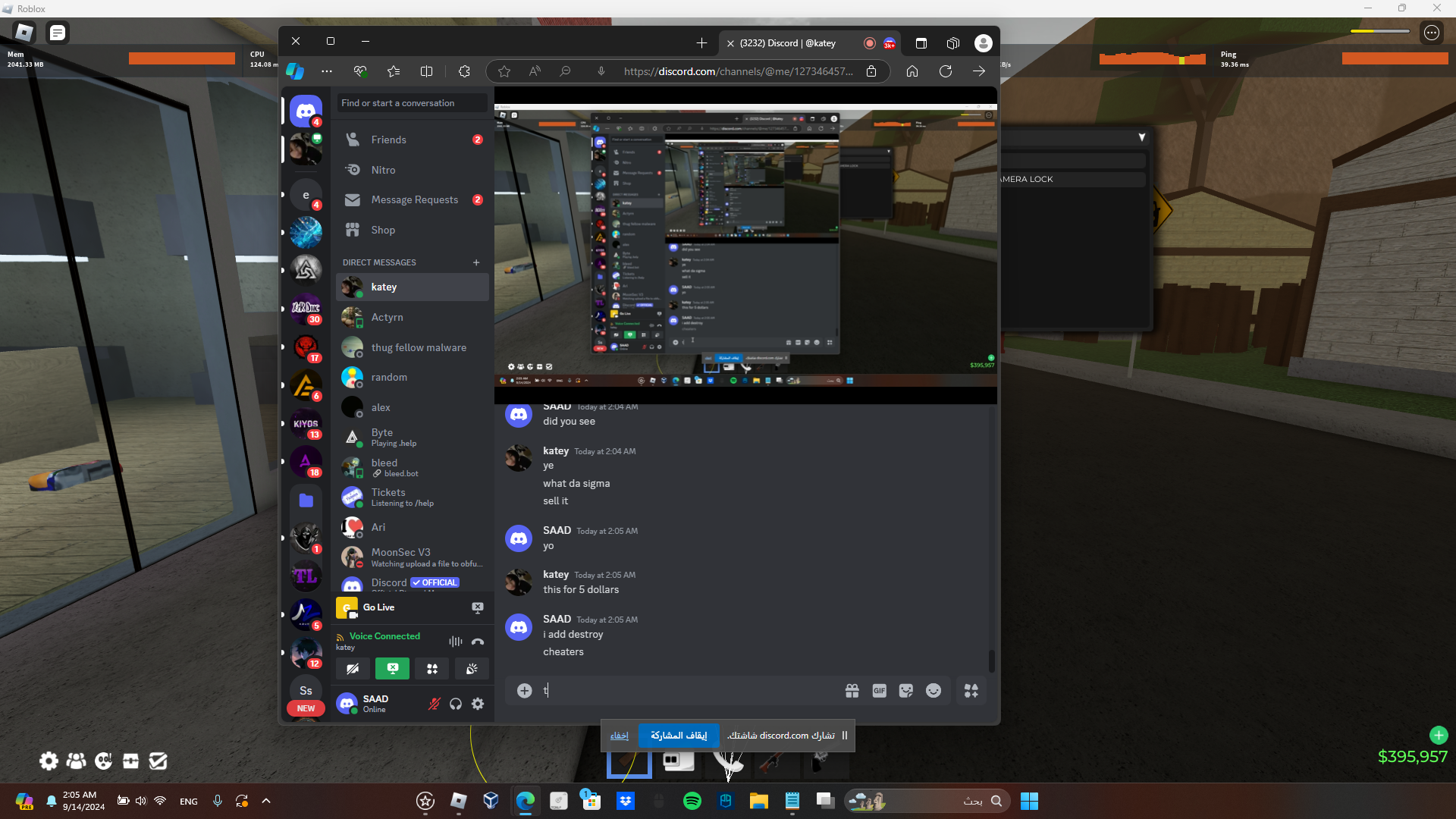Screen dimensions: 1456x819
Task: Open Edge favorites list
Action: (x=394, y=71)
